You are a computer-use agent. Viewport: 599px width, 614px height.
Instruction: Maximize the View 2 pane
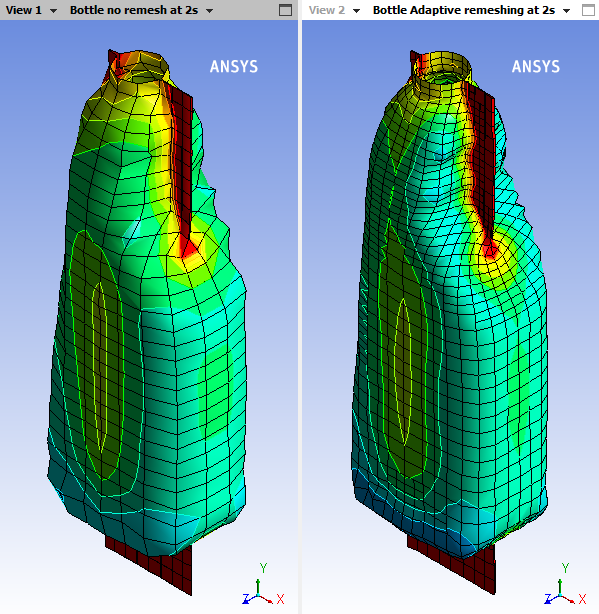[x=588, y=10]
